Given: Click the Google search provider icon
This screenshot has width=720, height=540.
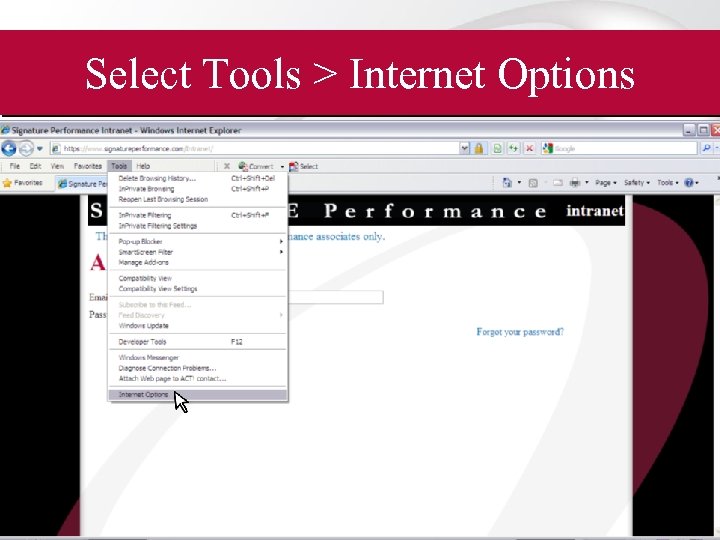Looking at the screenshot, I should coord(547,148).
